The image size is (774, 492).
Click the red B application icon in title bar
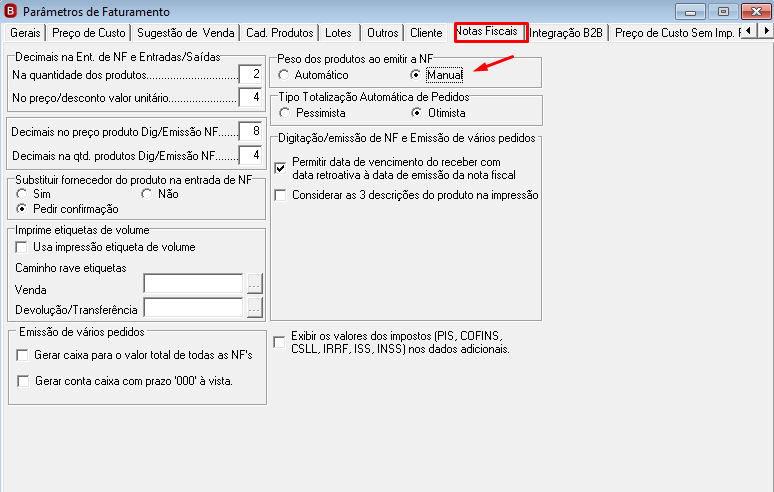tap(10, 10)
